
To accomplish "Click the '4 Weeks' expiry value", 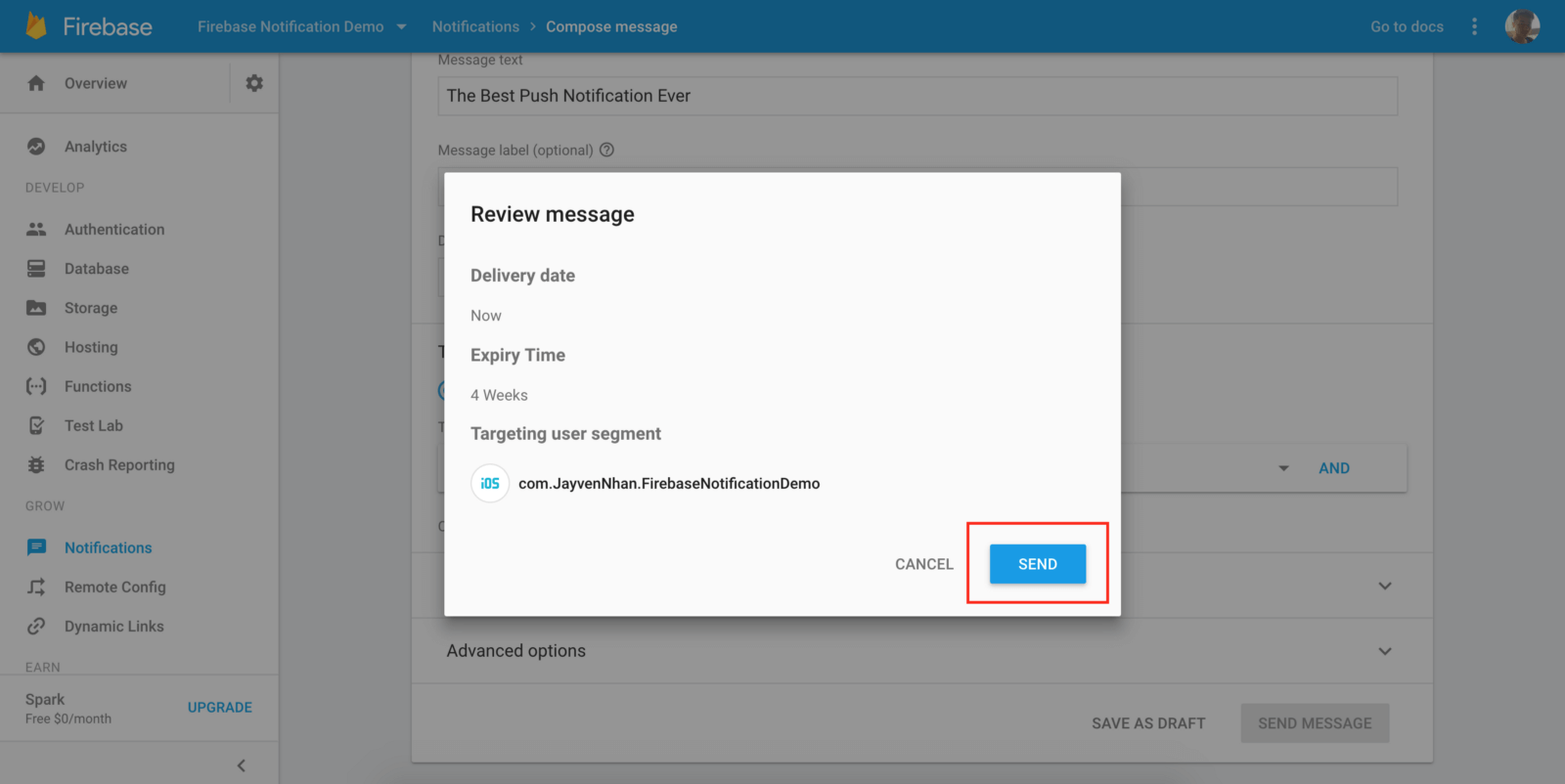I will pos(499,395).
